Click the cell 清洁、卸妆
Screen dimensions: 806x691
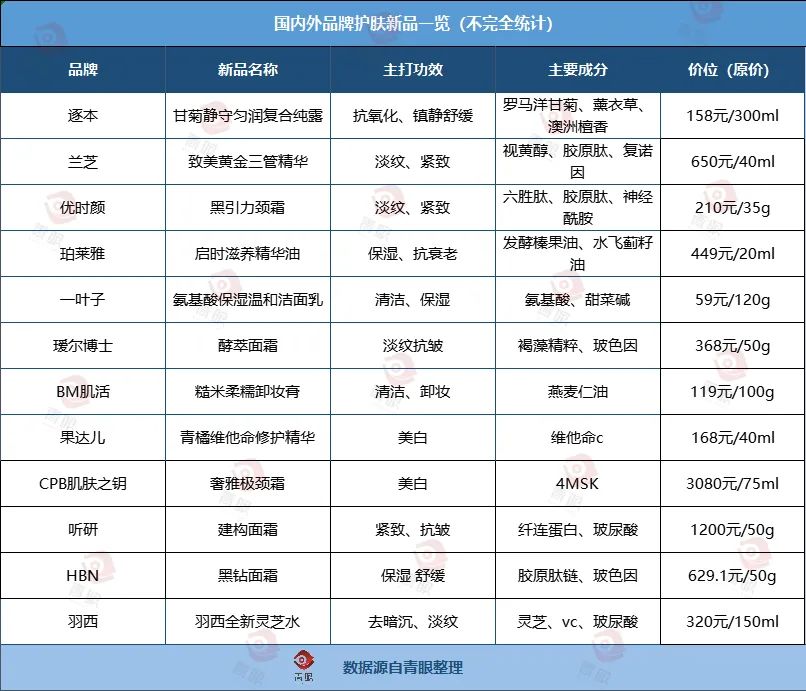tap(413, 392)
